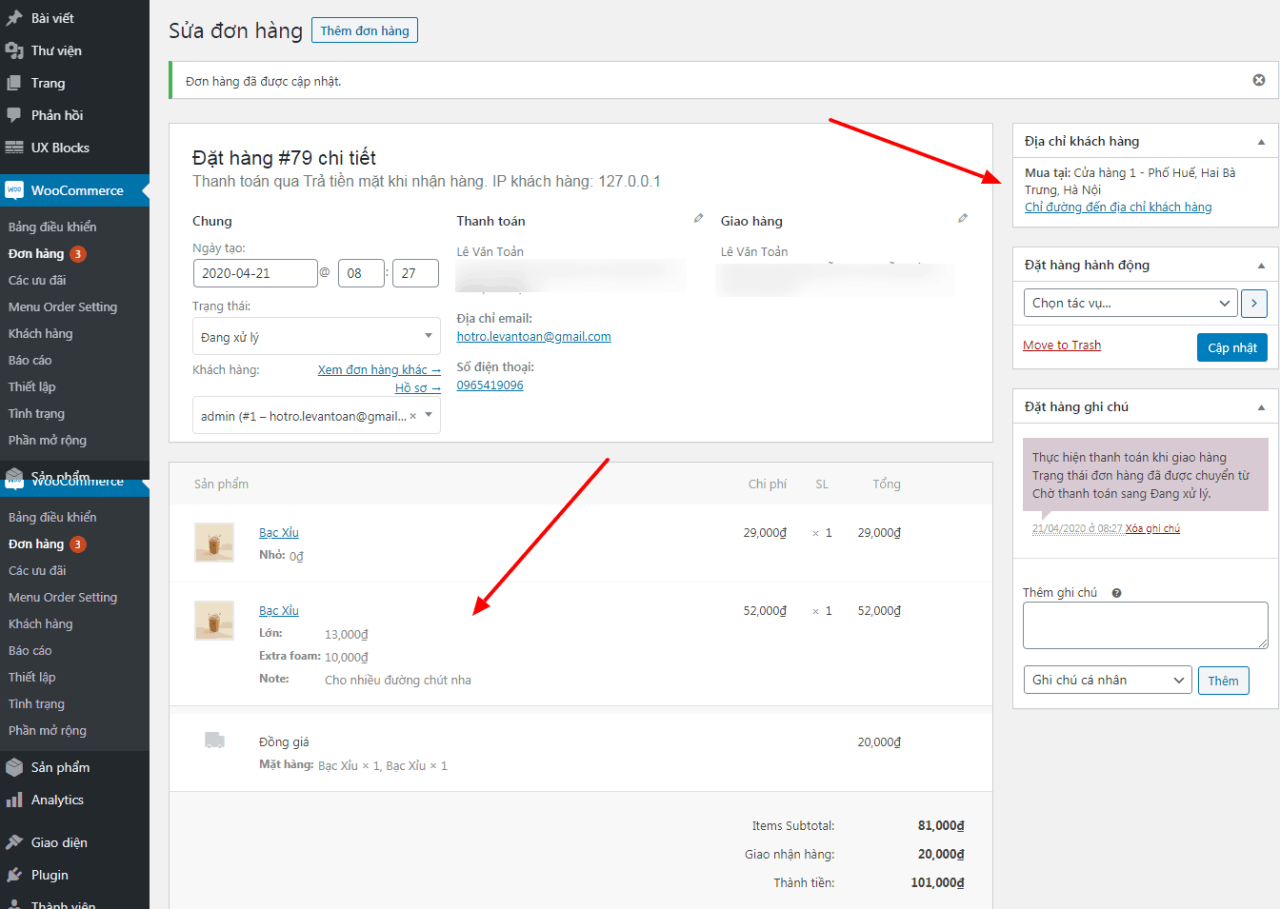This screenshot has width=1280, height=909.
Task: Click the Move to Trash link
Action: coord(1061,345)
